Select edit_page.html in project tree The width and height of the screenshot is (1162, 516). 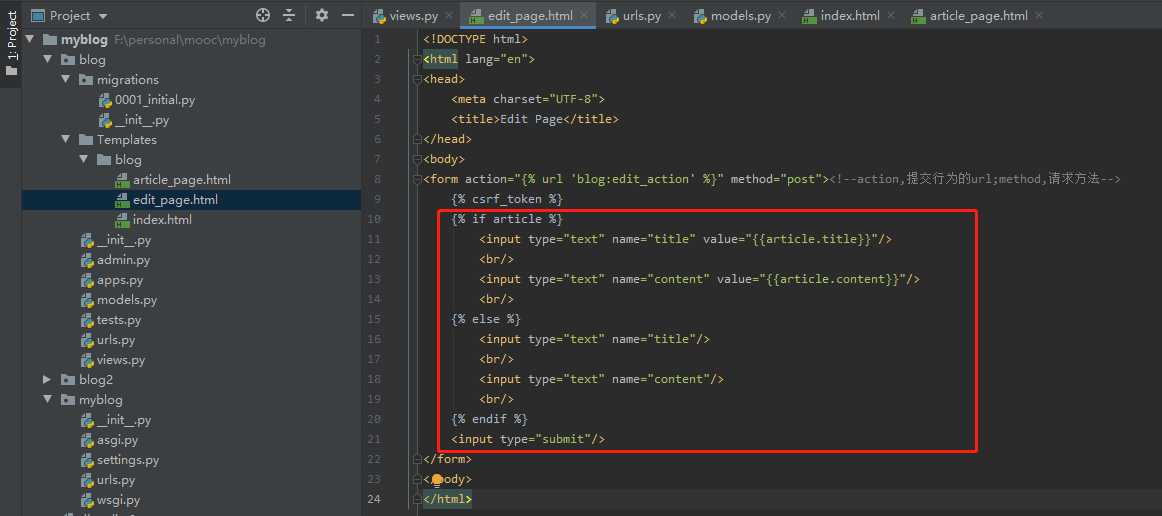(x=175, y=199)
